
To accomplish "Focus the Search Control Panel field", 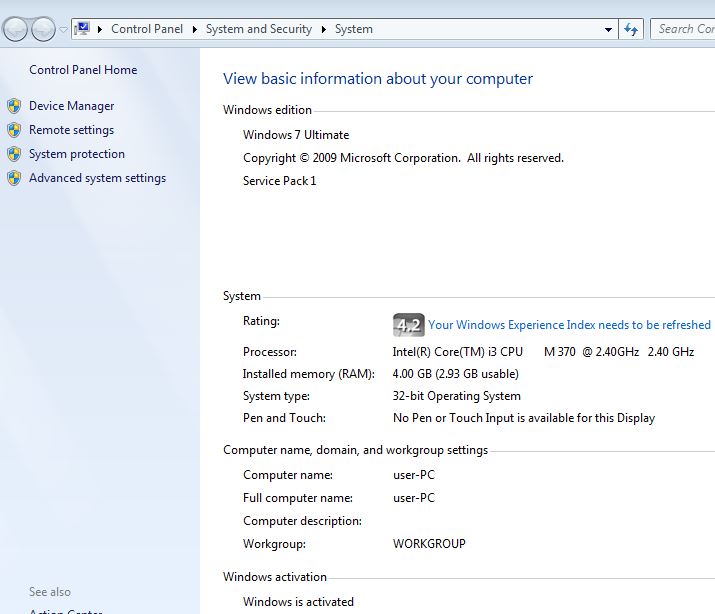I will point(683,29).
